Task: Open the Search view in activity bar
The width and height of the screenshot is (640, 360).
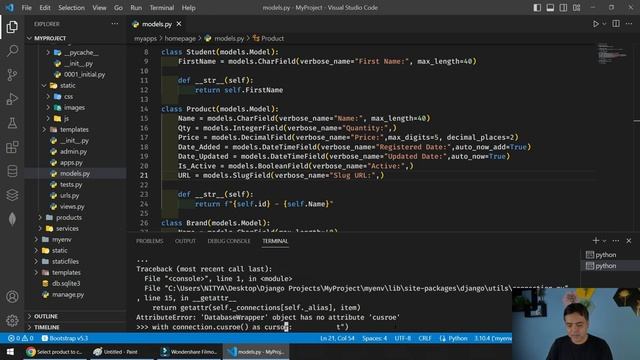Action: (x=12, y=51)
